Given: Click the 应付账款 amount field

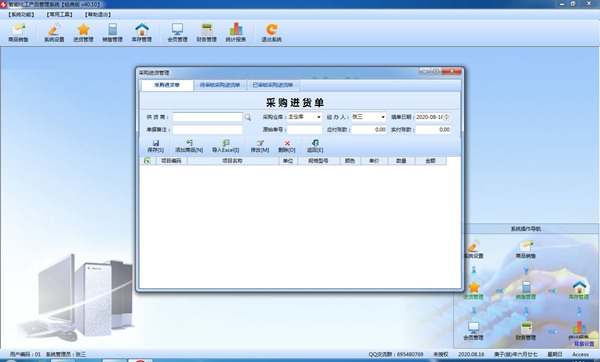Looking at the screenshot, I should click(x=369, y=130).
